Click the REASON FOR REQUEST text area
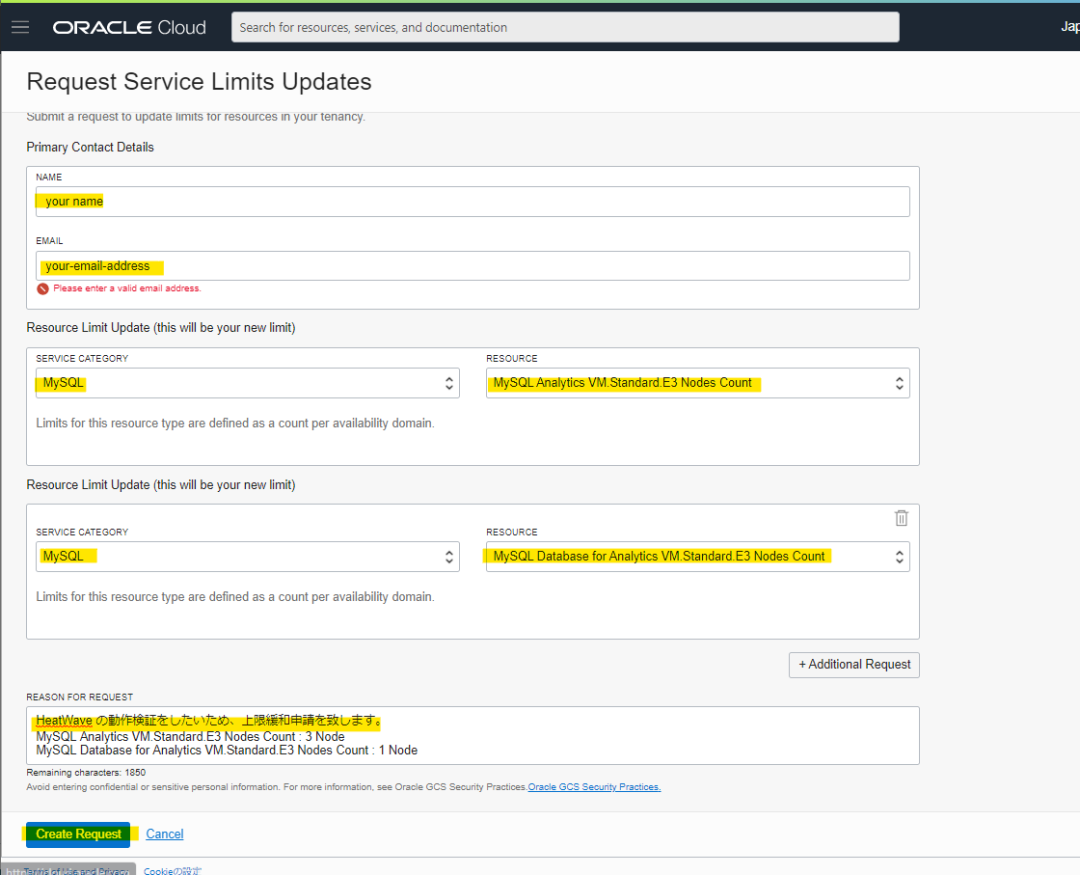 (x=472, y=735)
